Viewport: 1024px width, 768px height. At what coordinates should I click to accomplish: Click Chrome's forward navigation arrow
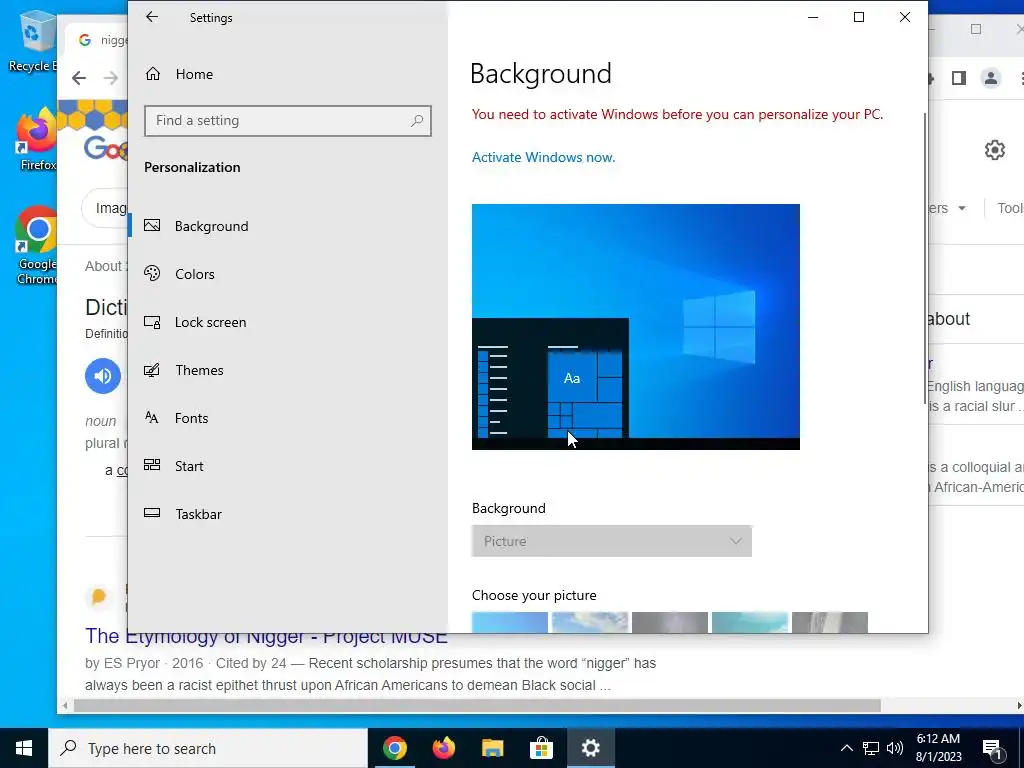(111, 78)
